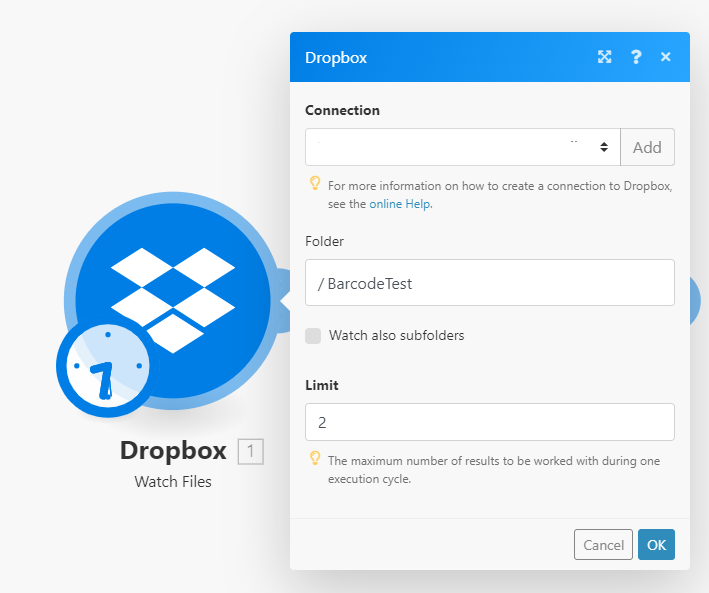The height and width of the screenshot is (593, 709).
Task: Click the Add connection button
Action: tap(647, 147)
